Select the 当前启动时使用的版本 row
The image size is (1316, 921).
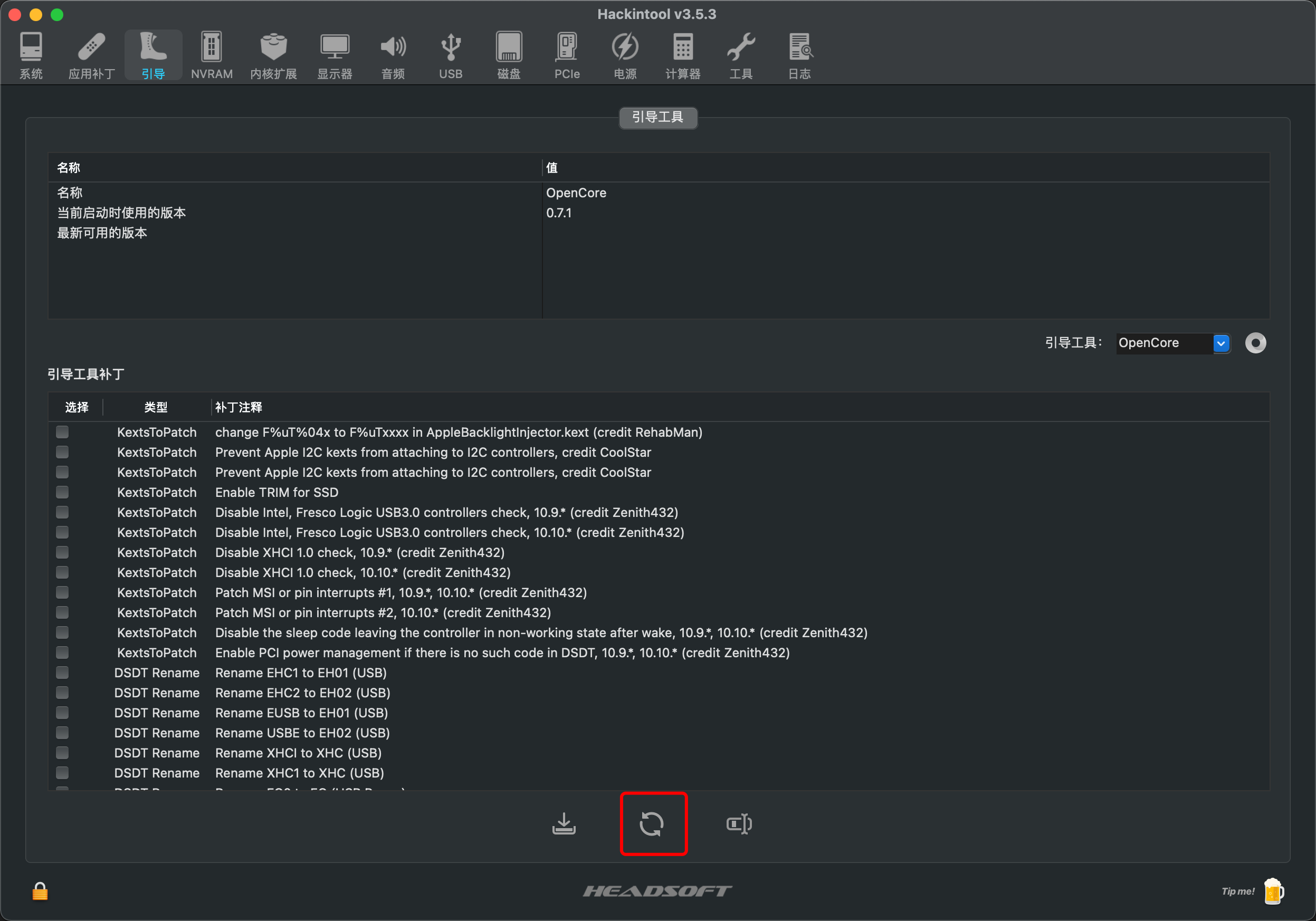tap(659, 213)
